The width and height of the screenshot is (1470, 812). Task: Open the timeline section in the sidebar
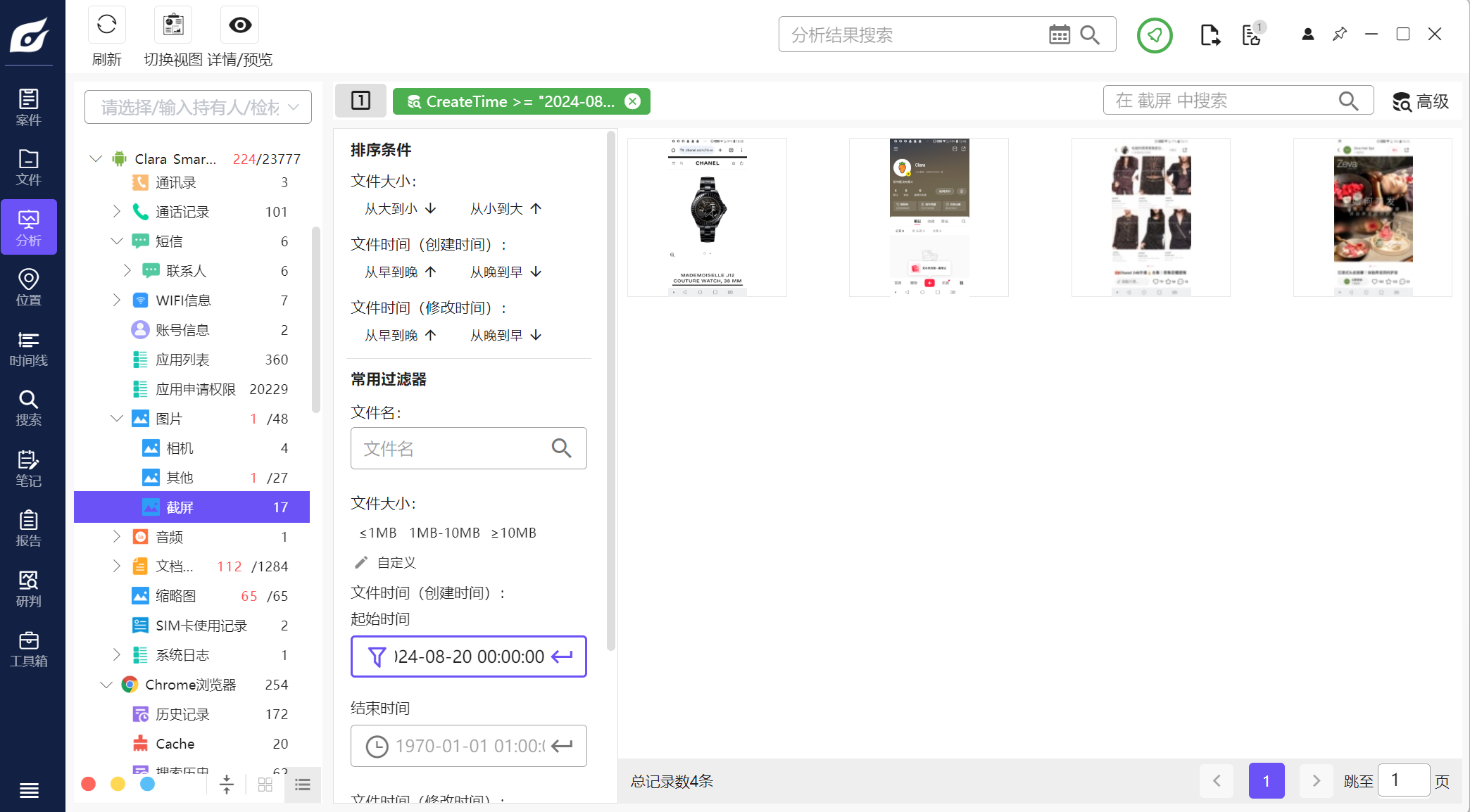pyautogui.click(x=28, y=348)
